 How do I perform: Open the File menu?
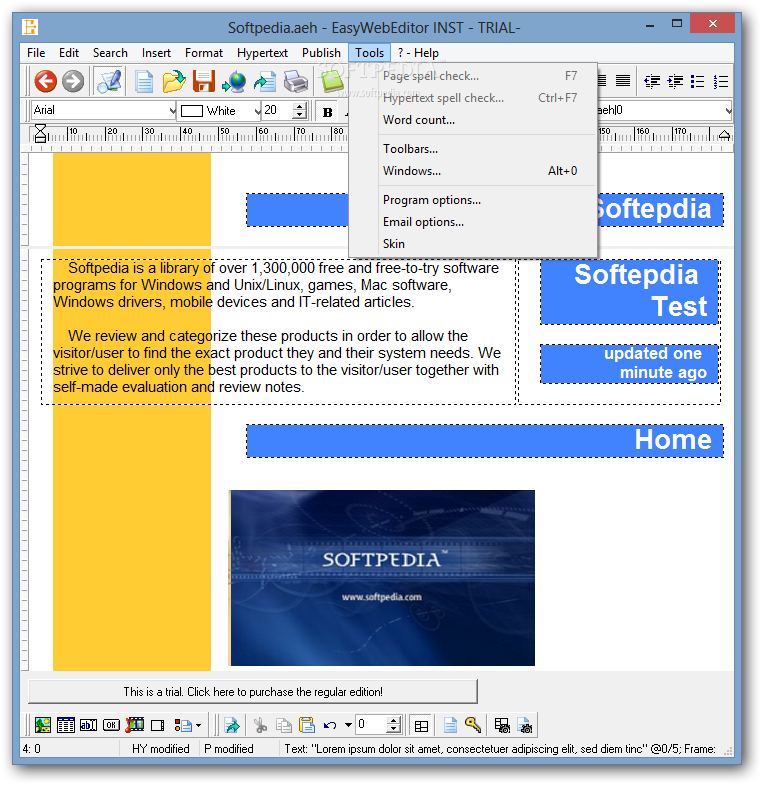36,53
